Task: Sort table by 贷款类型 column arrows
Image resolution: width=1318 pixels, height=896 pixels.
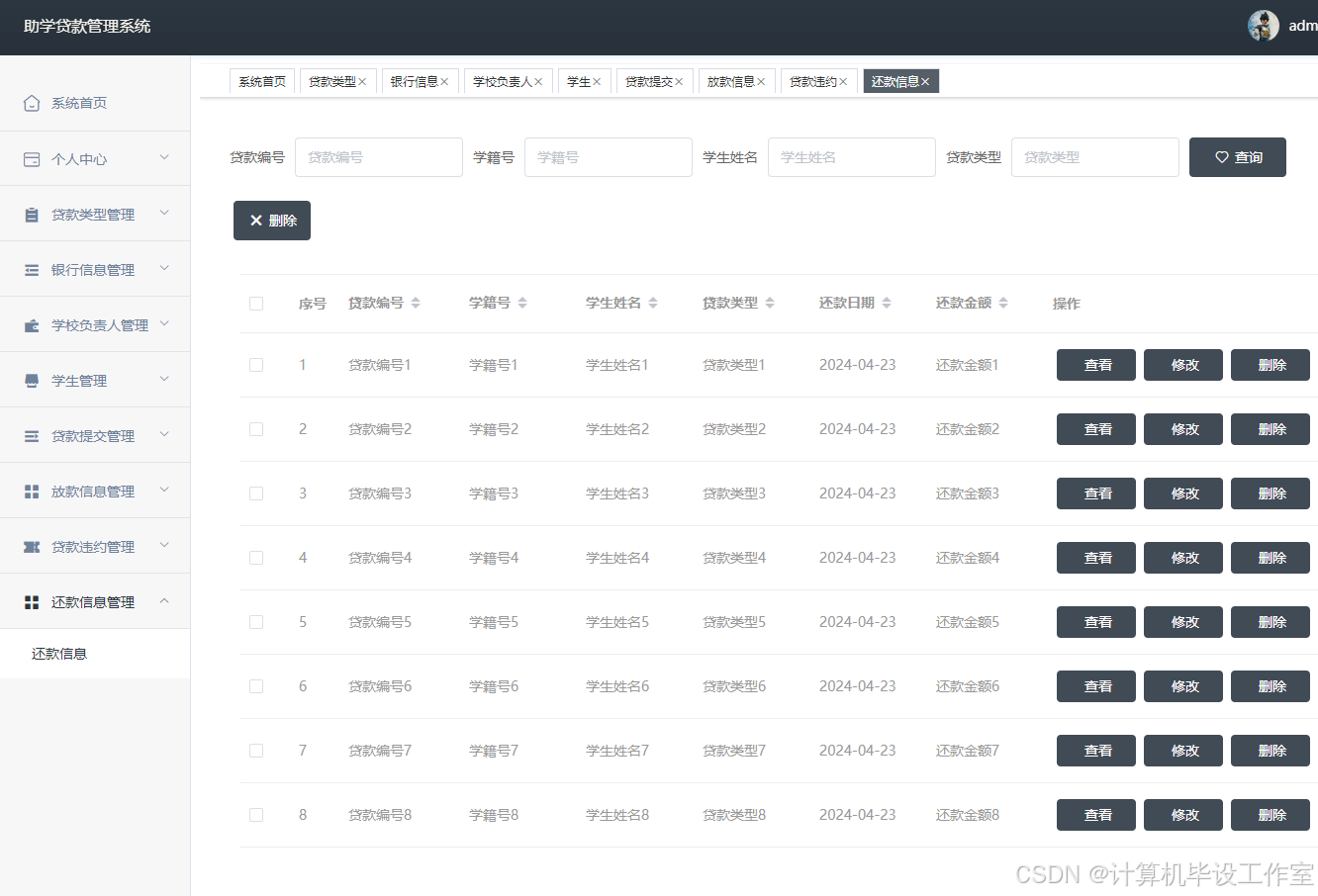Action: point(770,303)
